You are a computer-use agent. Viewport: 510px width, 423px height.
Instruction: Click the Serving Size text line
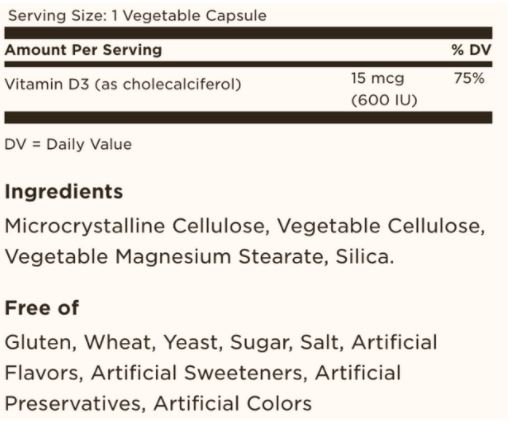[137, 16]
